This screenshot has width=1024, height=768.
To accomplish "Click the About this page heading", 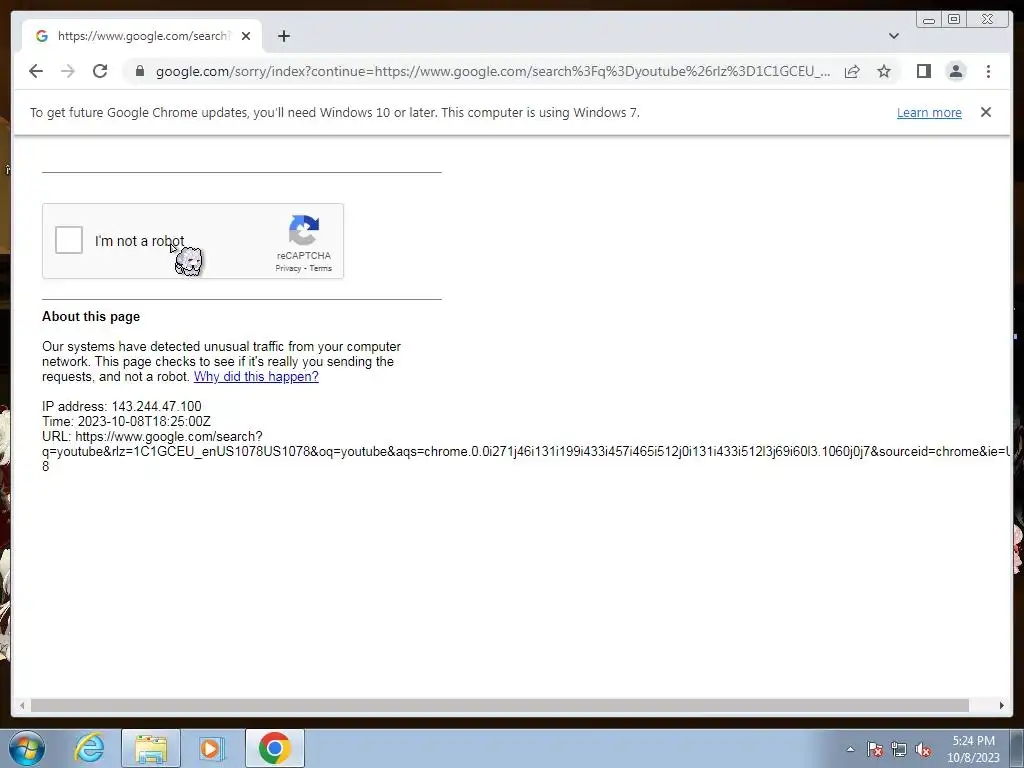I will click(91, 316).
